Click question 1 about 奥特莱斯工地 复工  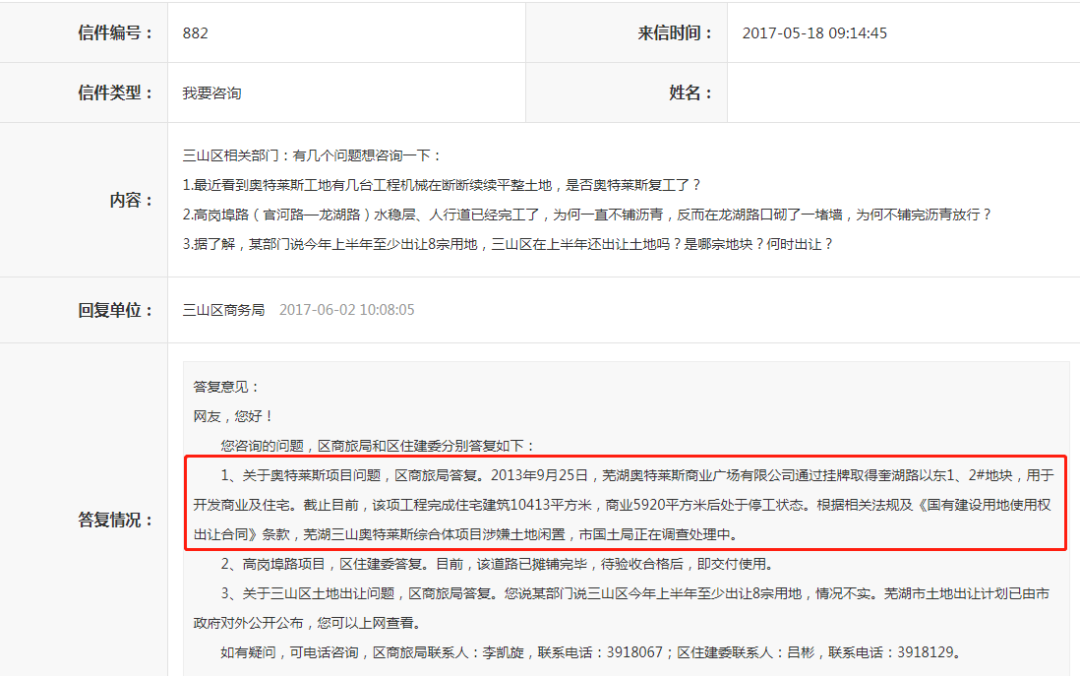click(442, 185)
